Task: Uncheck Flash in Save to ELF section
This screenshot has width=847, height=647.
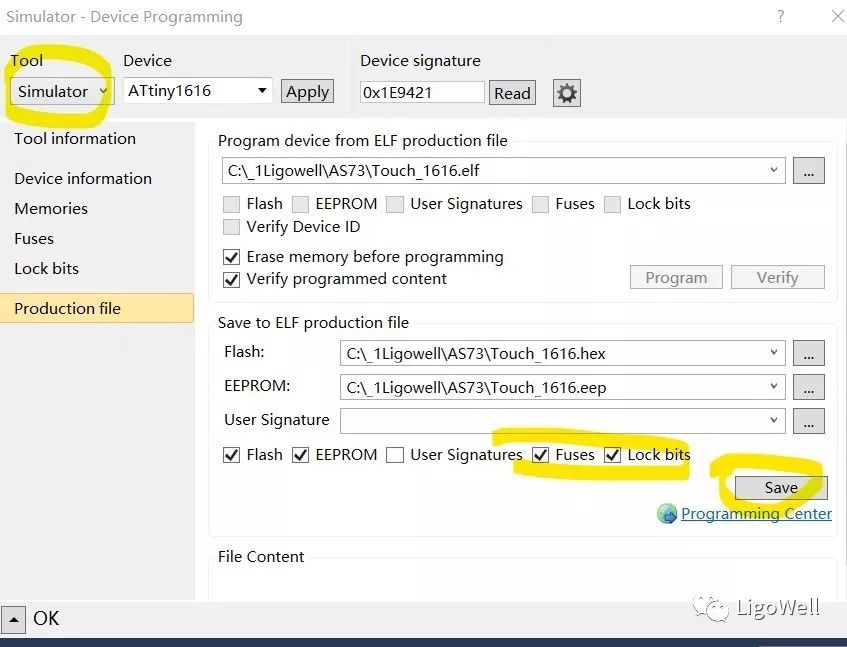Action: tap(232, 455)
